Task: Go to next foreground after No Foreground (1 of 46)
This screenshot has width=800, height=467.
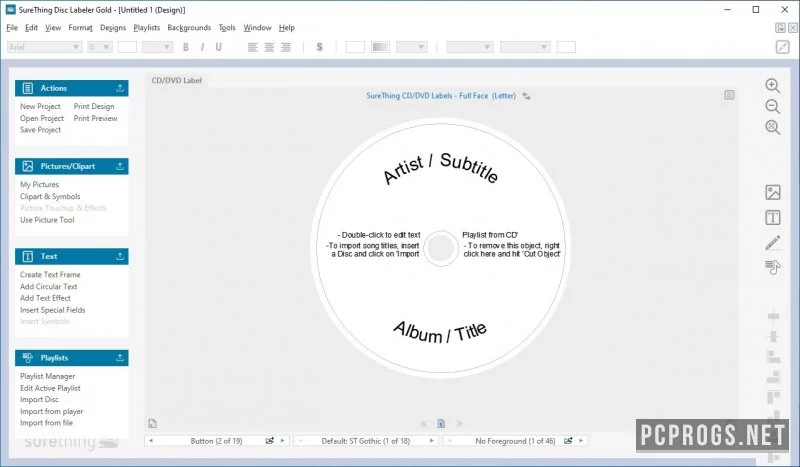Action: pyautogui.click(x=581, y=440)
